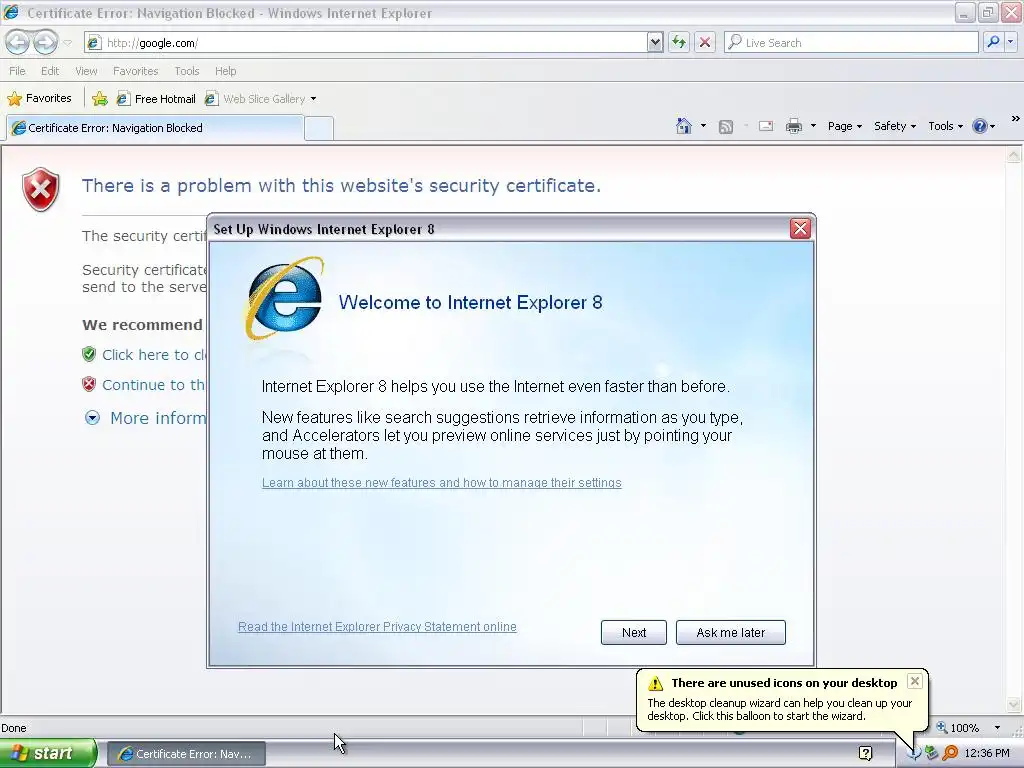Image resolution: width=1024 pixels, height=768 pixels.
Task: Open the Tools menu in menu bar
Action: click(x=186, y=71)
